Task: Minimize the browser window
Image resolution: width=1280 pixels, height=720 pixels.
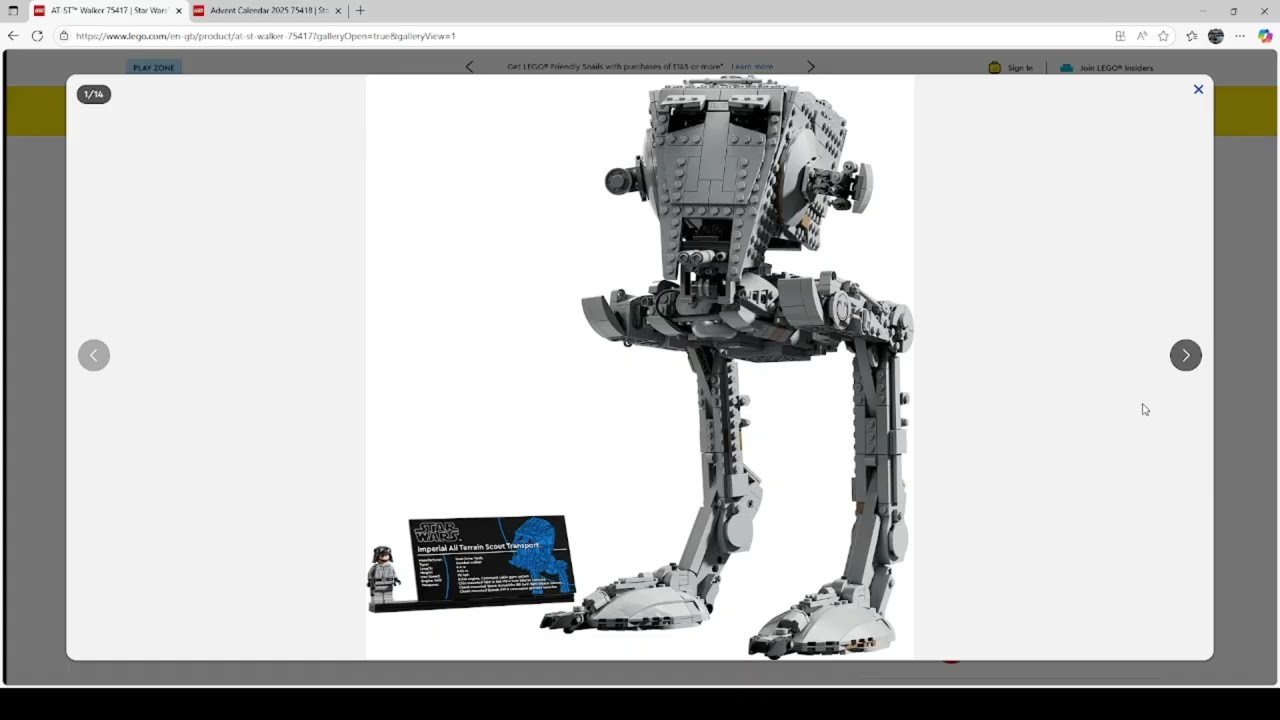Action: [1203, 11]
